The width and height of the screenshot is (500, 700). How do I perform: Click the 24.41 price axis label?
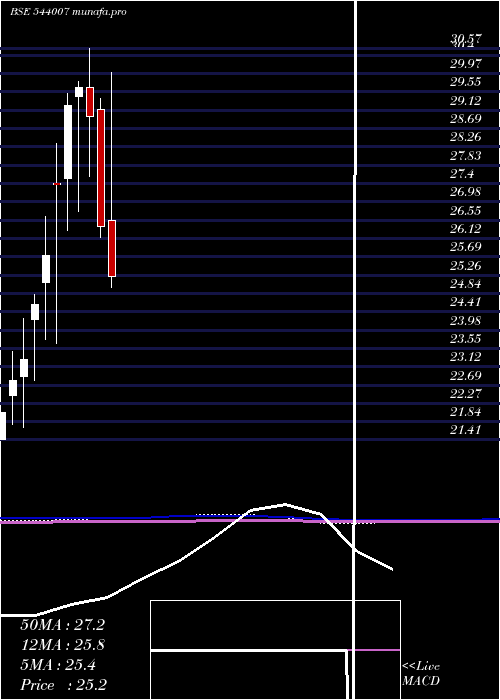466,302
